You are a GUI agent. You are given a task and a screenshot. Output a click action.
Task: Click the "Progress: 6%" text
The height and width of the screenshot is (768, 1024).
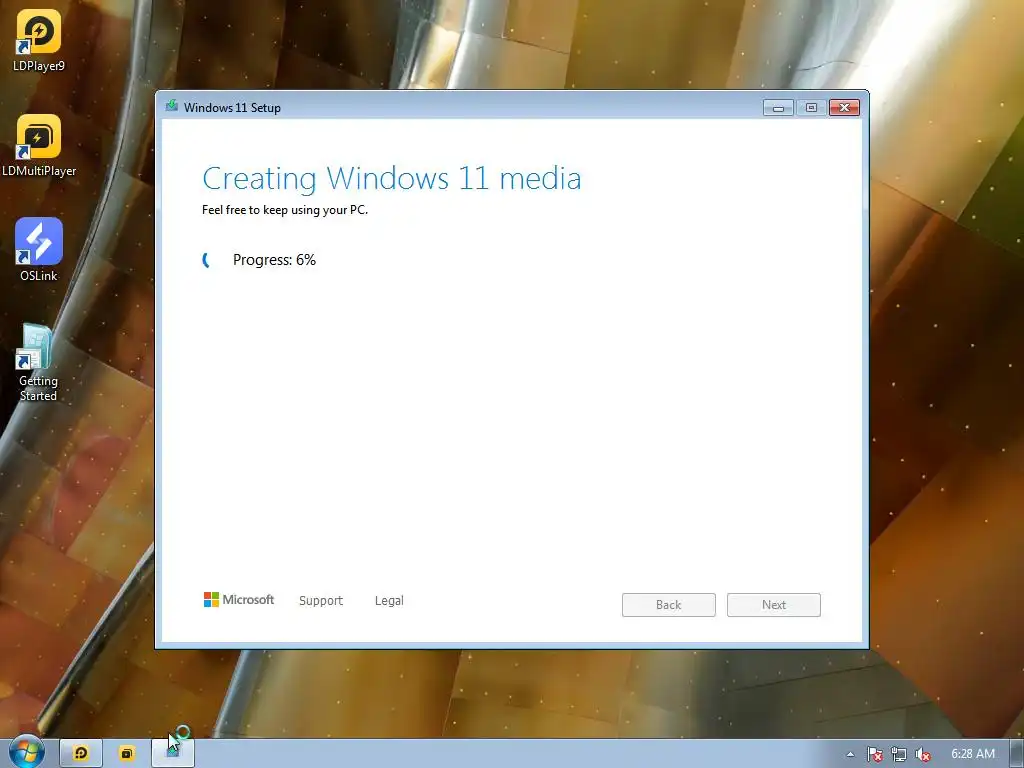pos(274,260)
